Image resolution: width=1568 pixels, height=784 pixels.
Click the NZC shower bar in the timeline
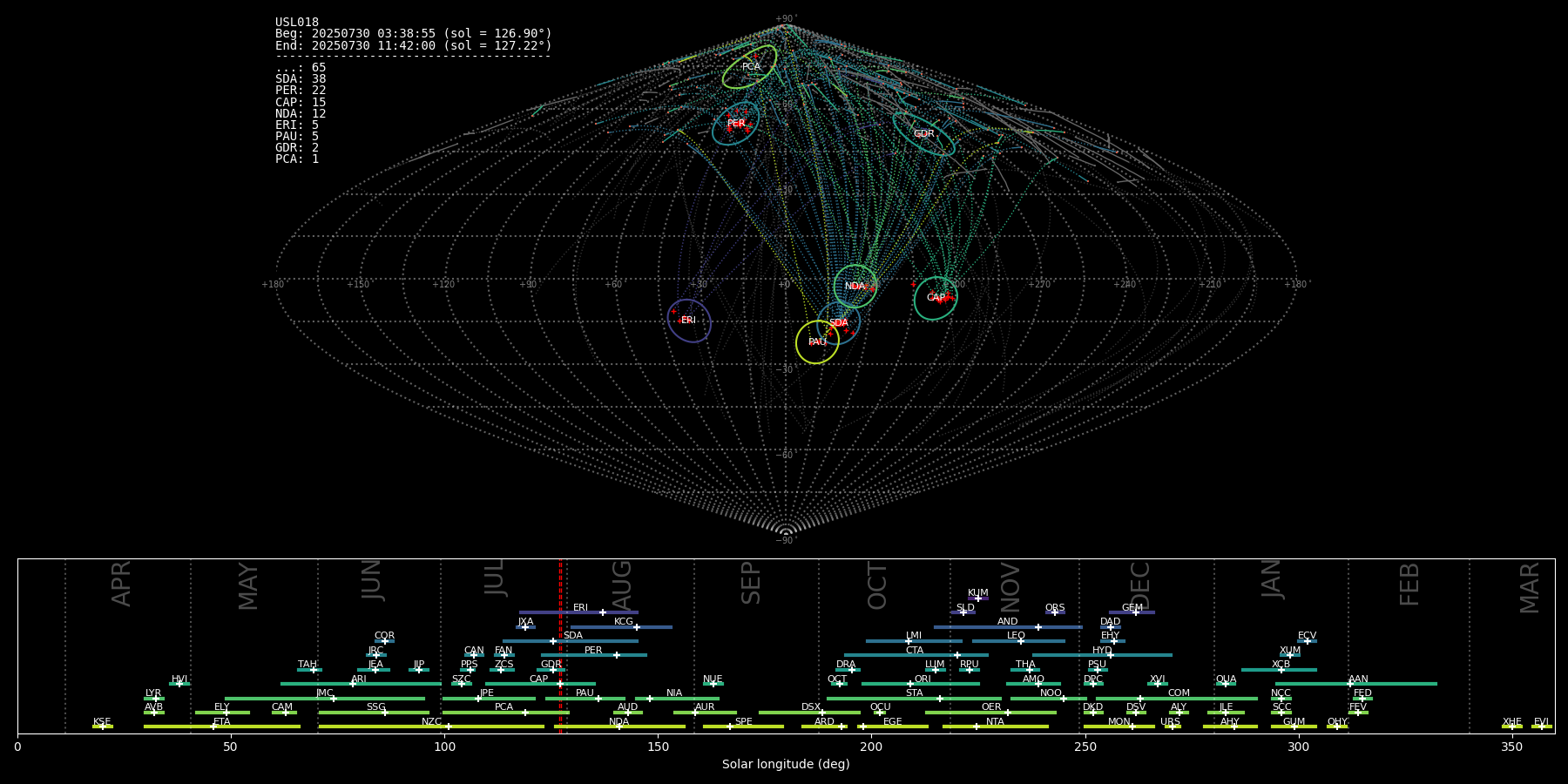431,727
